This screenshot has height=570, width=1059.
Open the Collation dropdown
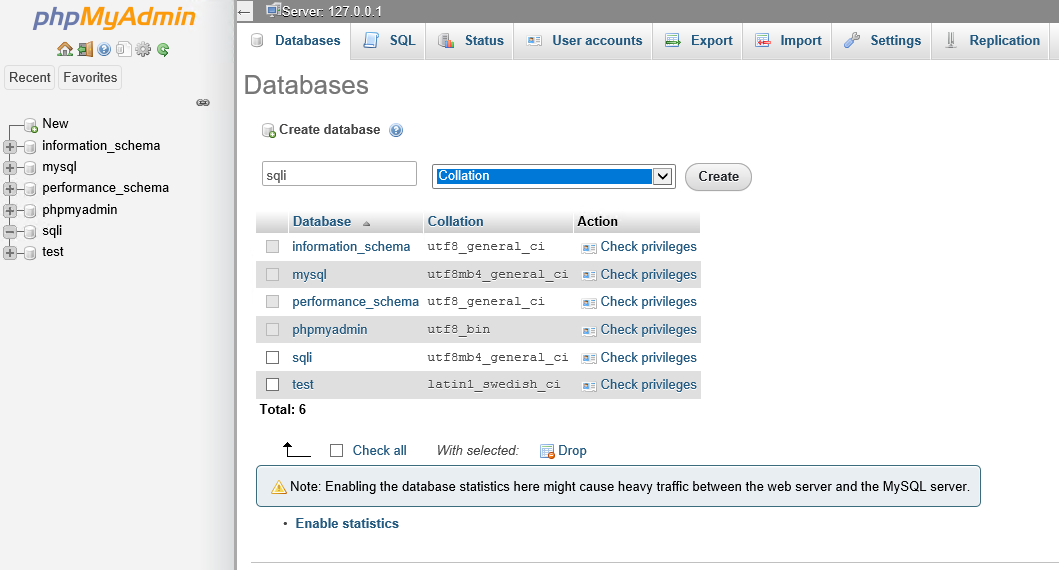554,176
